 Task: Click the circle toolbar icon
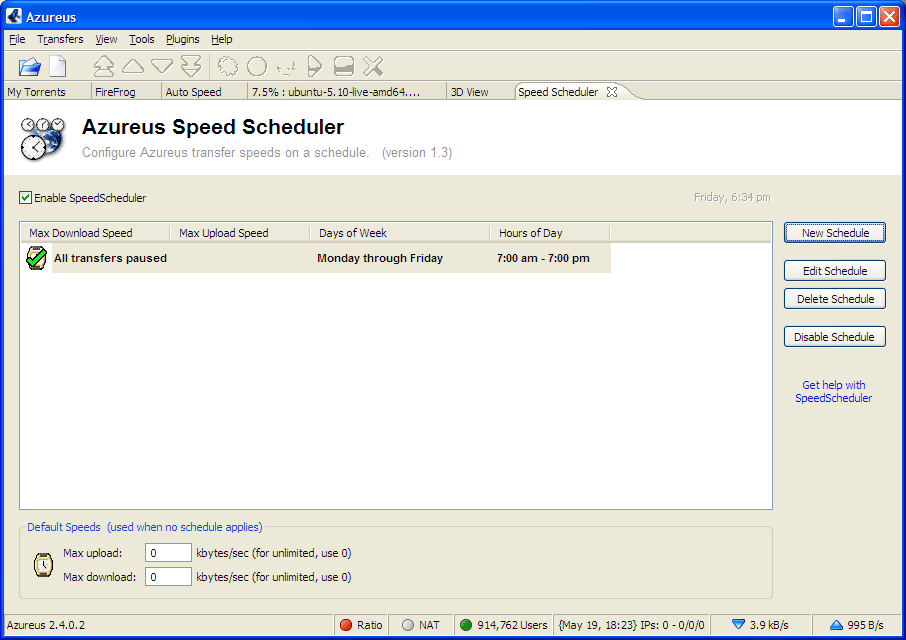coord(257,66)
